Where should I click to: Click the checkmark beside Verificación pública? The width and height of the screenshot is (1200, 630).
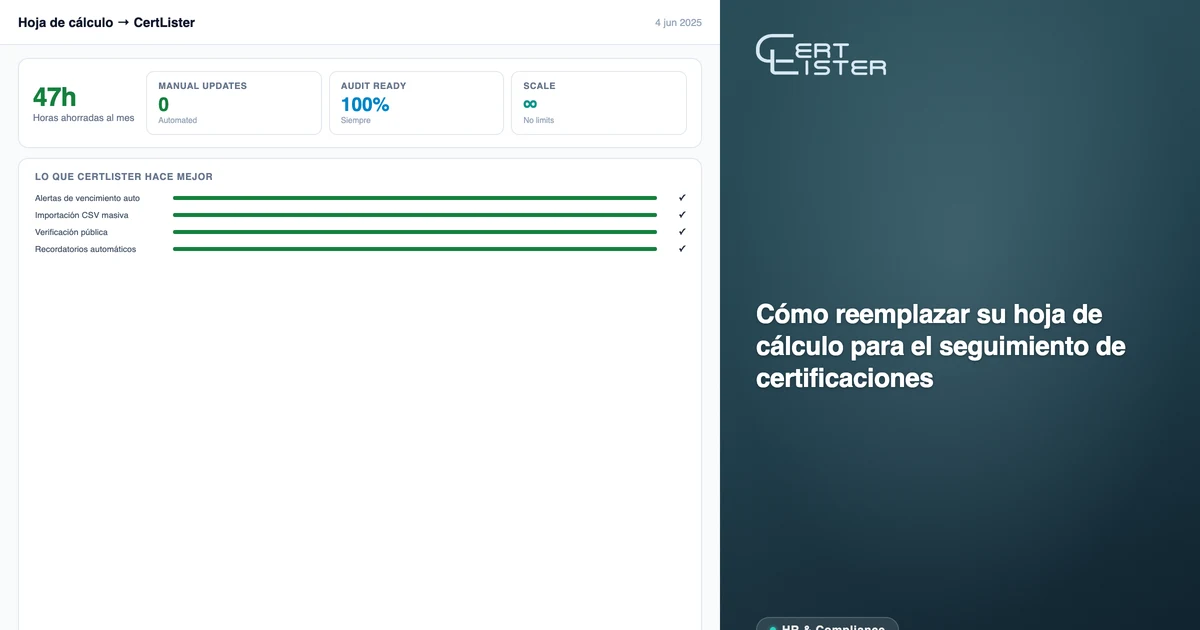coord(682,232)
